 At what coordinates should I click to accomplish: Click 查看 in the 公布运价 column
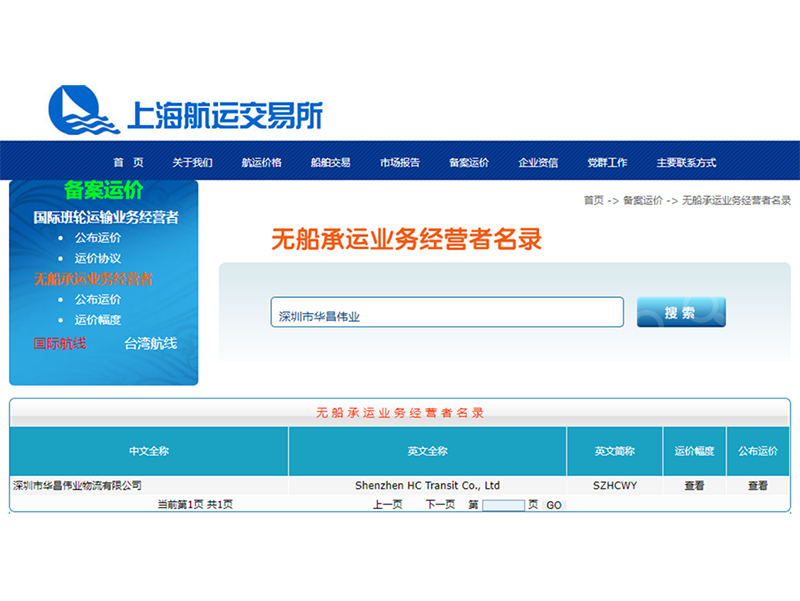(758, 485)
